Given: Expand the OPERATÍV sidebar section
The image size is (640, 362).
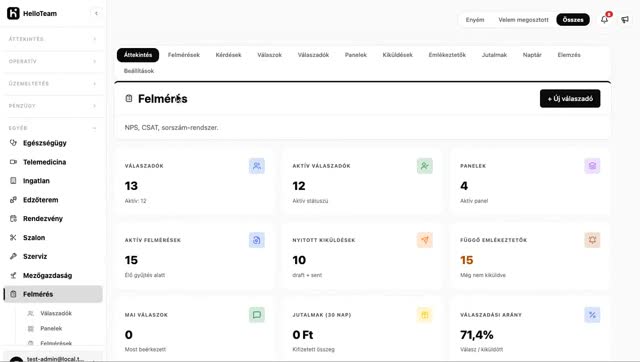Looking at the screenshot, I should coord(52,61).
